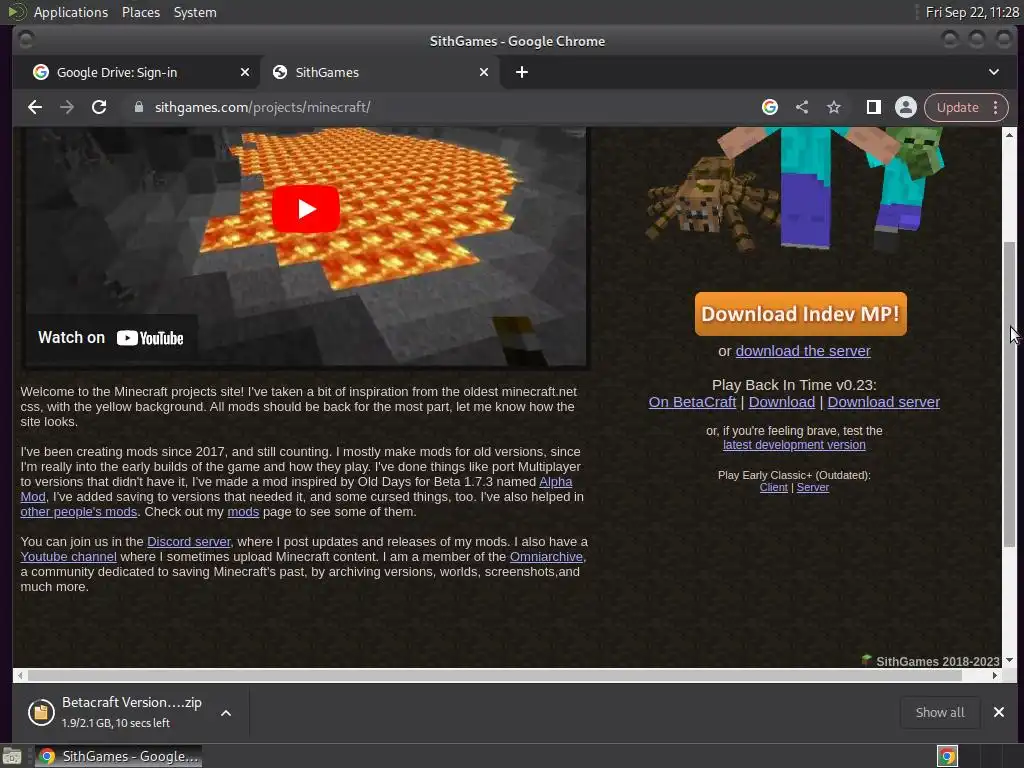Close the SithGames tab
Screen dimensions: 1024x768
point(484,72)
